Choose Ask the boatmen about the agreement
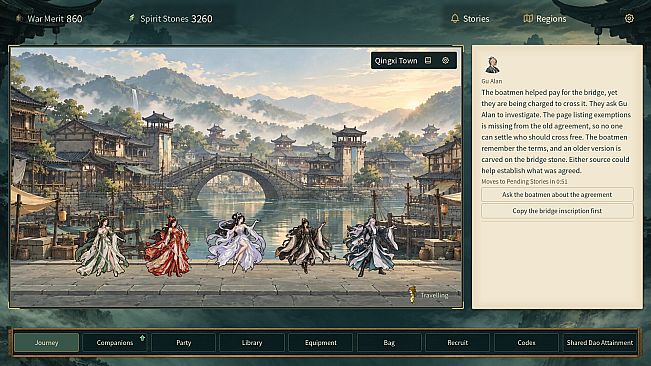This screenshot has width=651, height=366. [557, 195]
